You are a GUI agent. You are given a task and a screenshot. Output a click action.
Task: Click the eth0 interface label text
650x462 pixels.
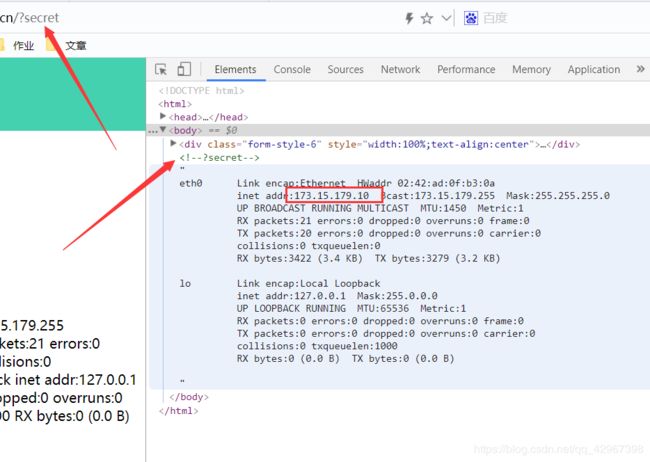coord(191,183)
